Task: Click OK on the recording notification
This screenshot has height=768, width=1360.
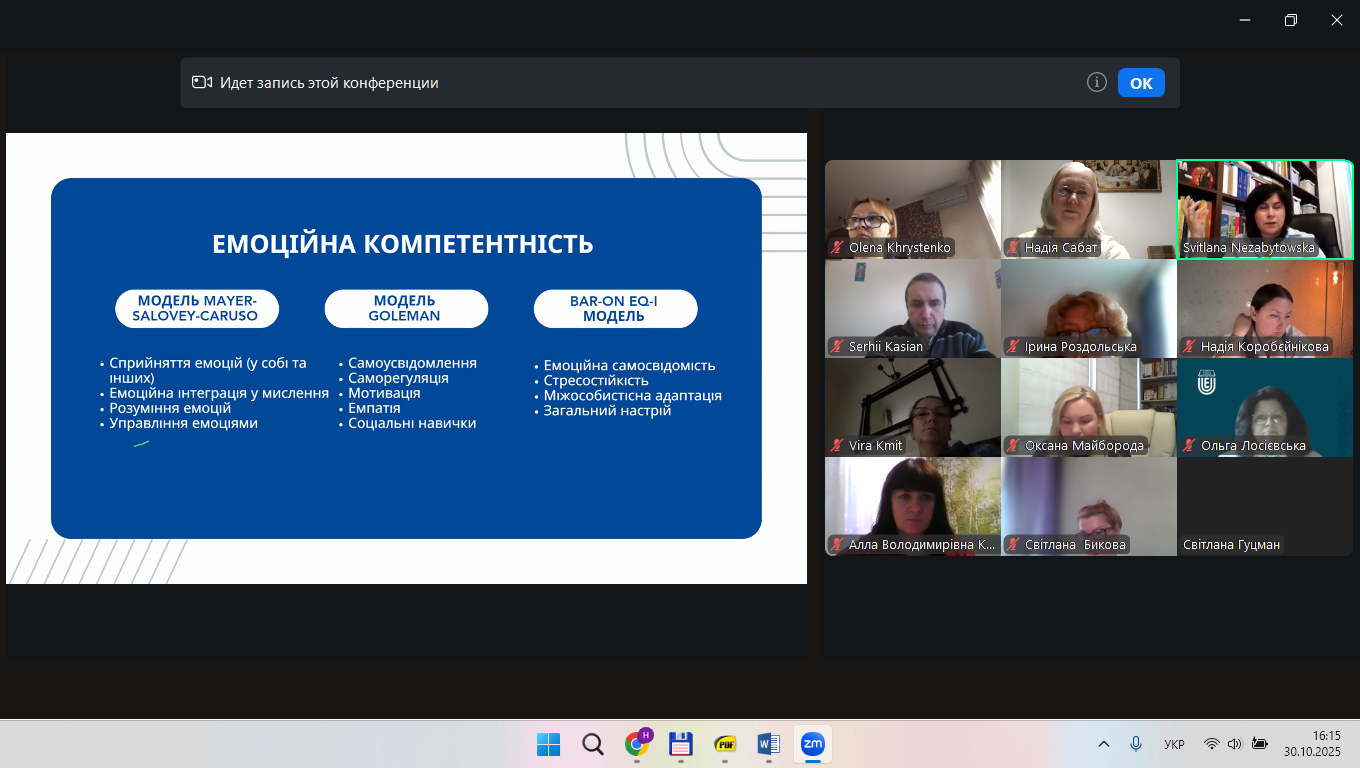Action: (x=1141, y=83)
